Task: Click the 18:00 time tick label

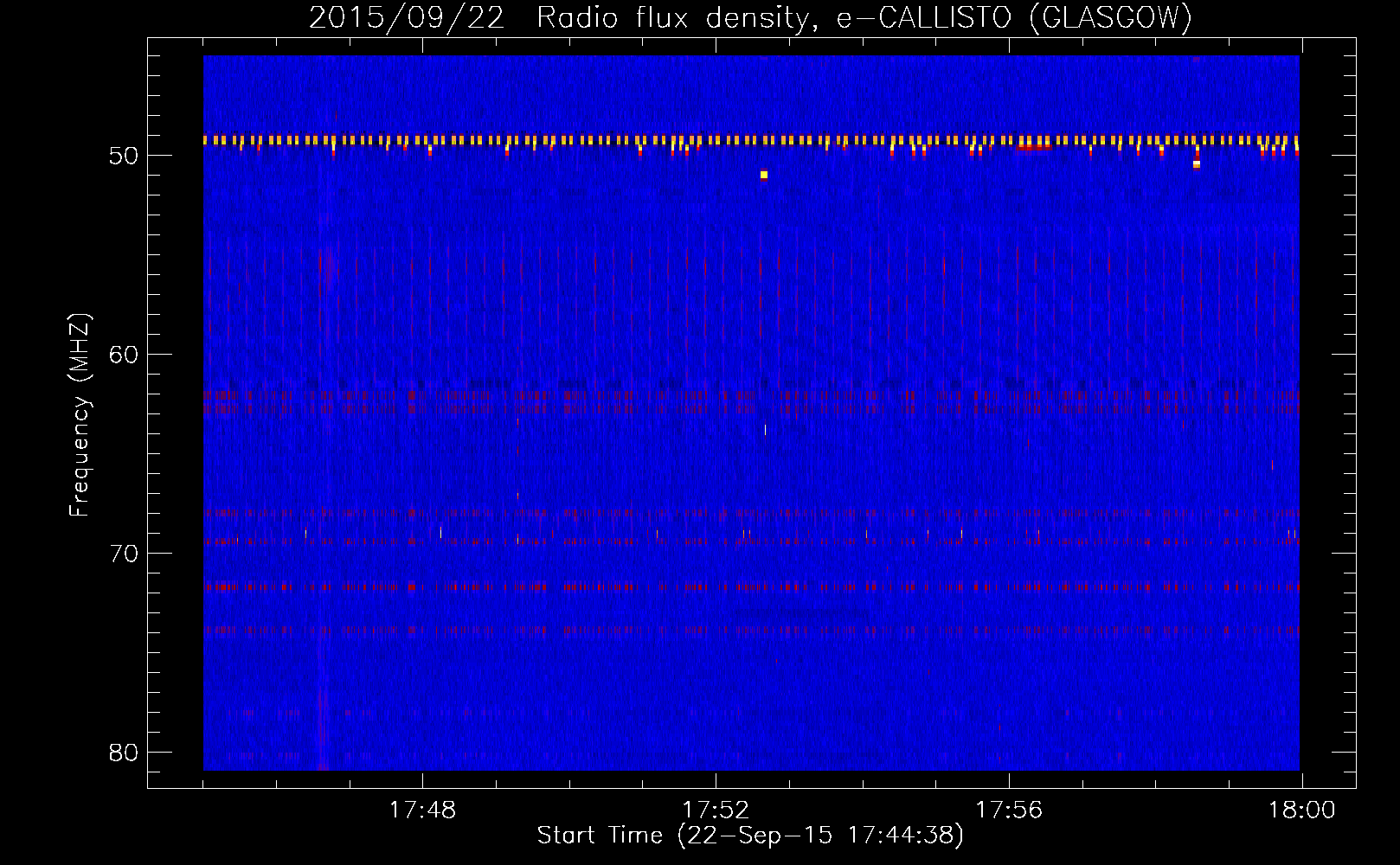Action: click(1302, 811)
